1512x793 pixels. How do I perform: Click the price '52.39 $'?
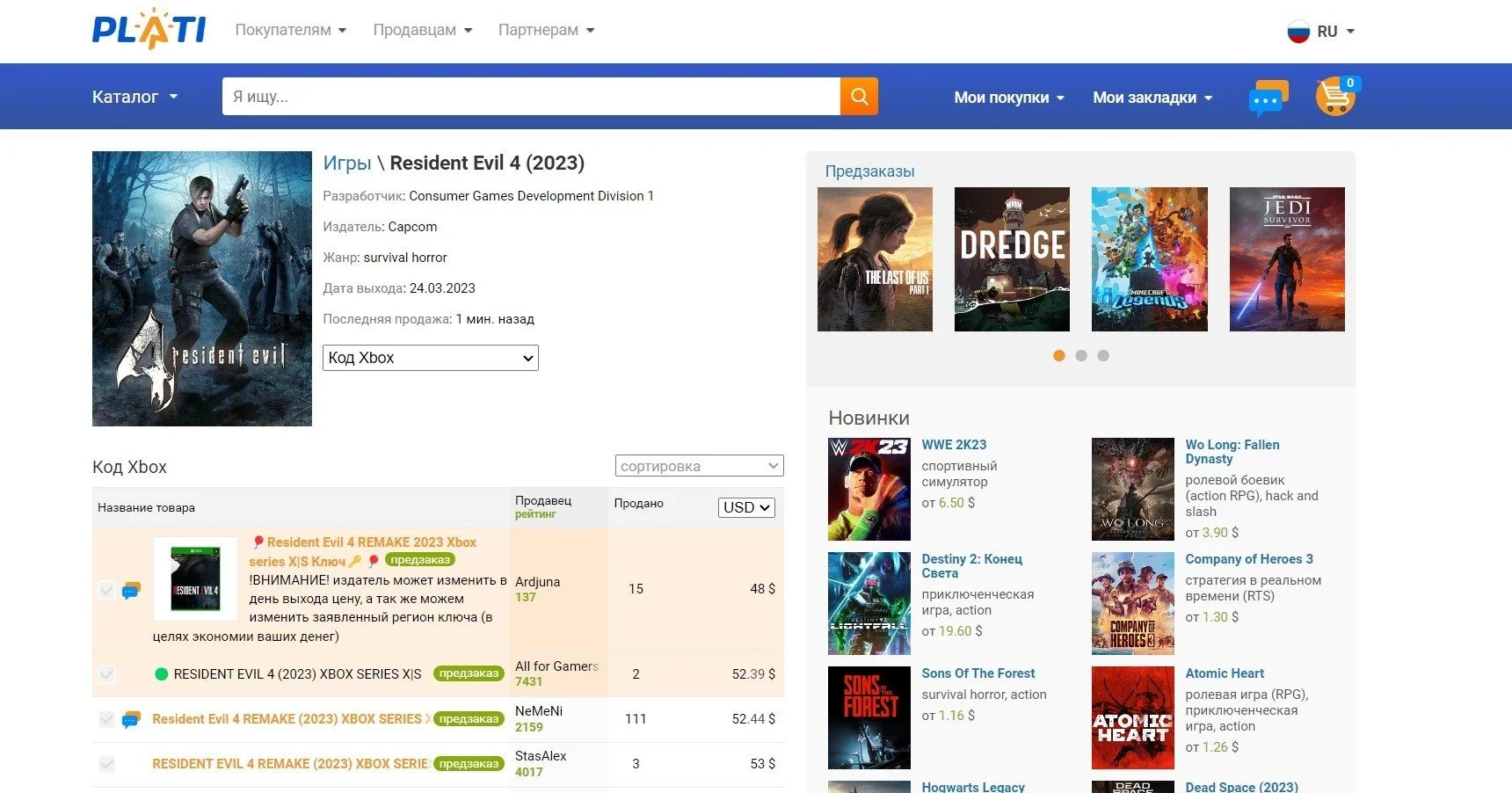753,674
